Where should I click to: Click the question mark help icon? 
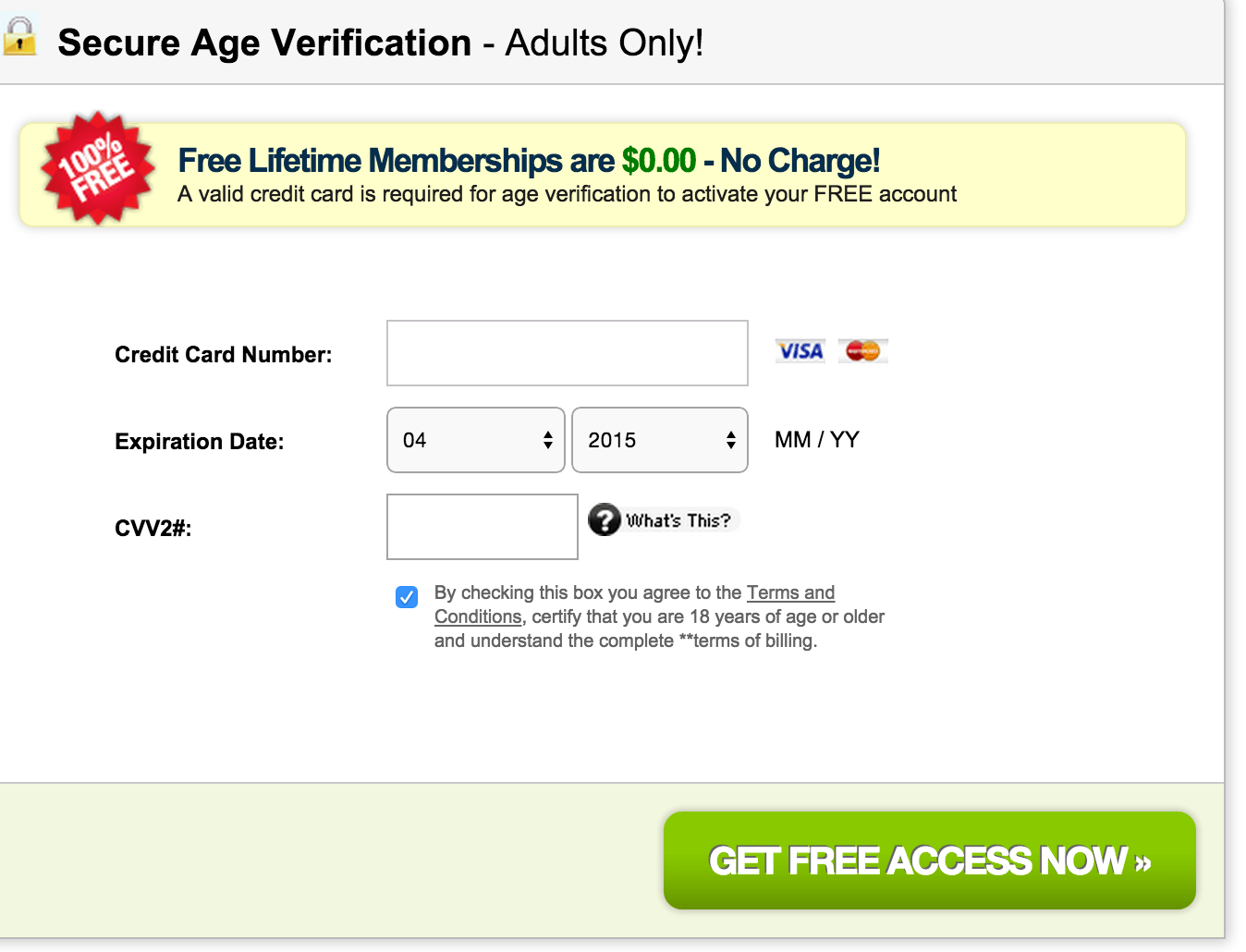click(605, 519)
